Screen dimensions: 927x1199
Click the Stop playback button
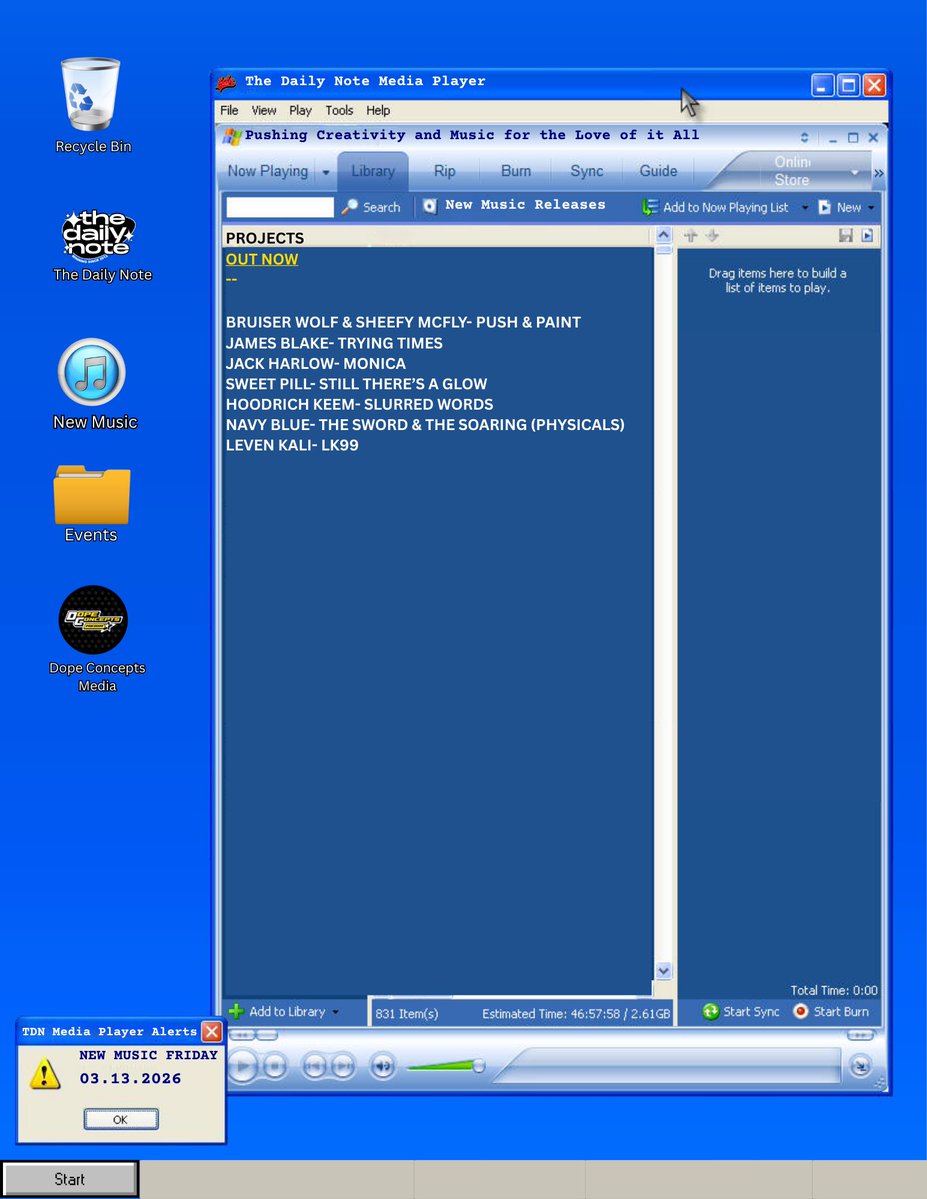click(275, 1065)
